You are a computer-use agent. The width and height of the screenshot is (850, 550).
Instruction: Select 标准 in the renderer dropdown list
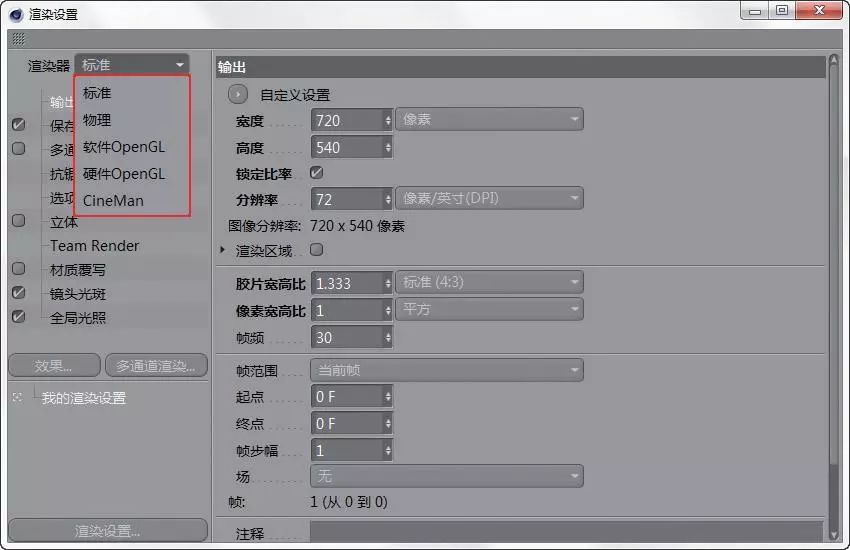pos(98,93)
